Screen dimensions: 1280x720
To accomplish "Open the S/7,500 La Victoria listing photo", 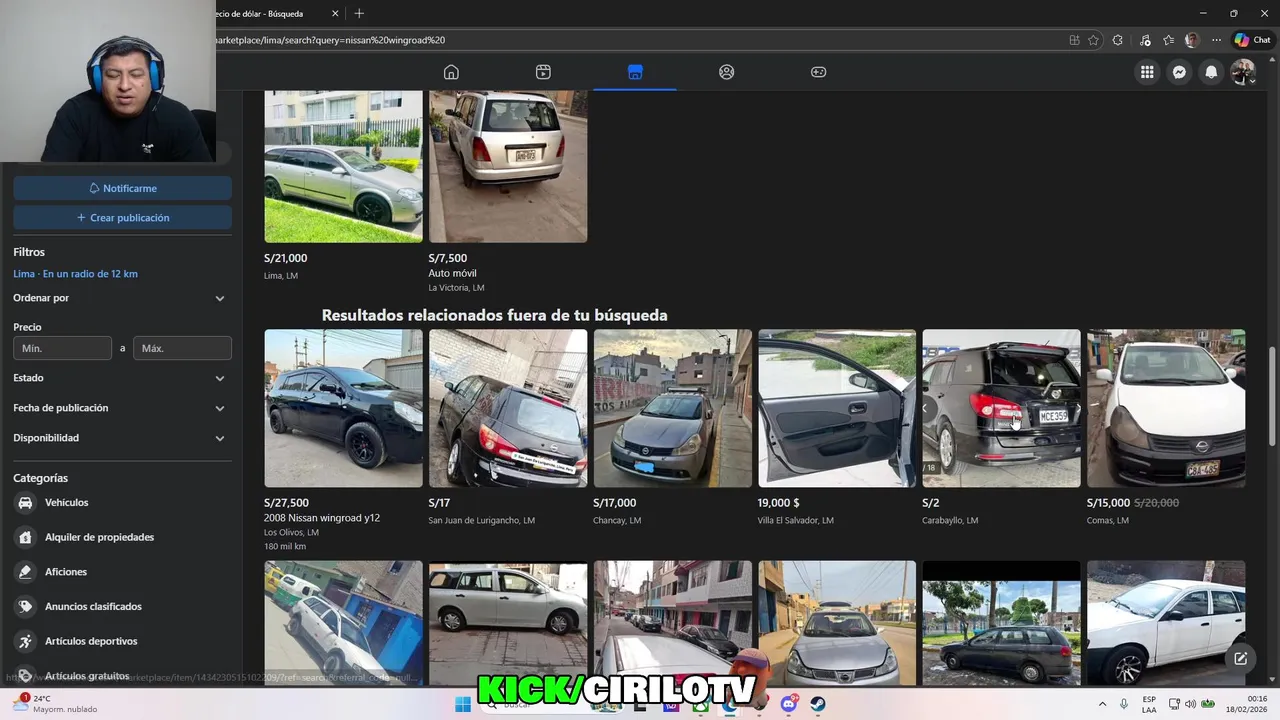I will click(x=508, y=166).
